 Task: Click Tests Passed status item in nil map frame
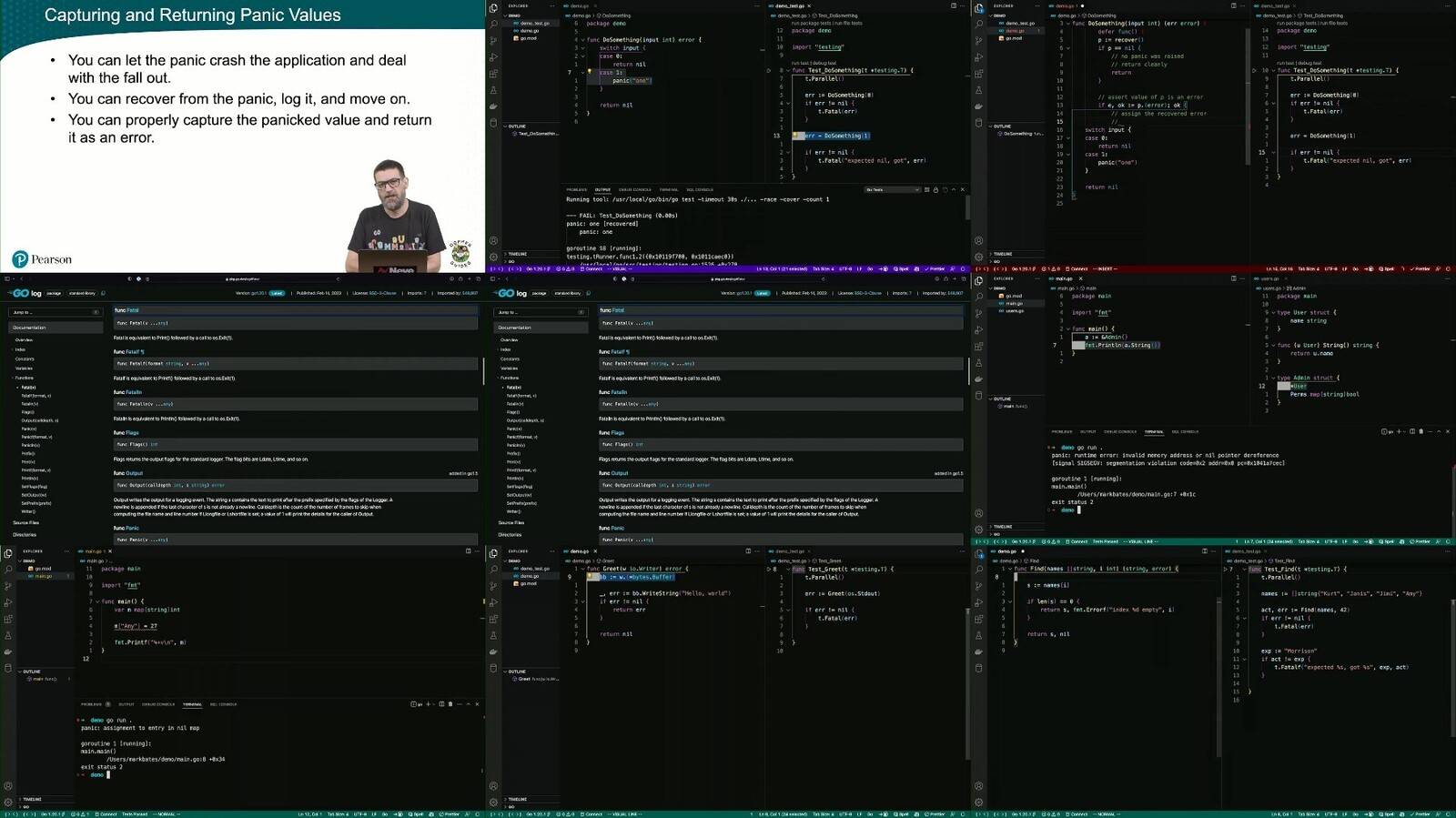coord(135,814)
